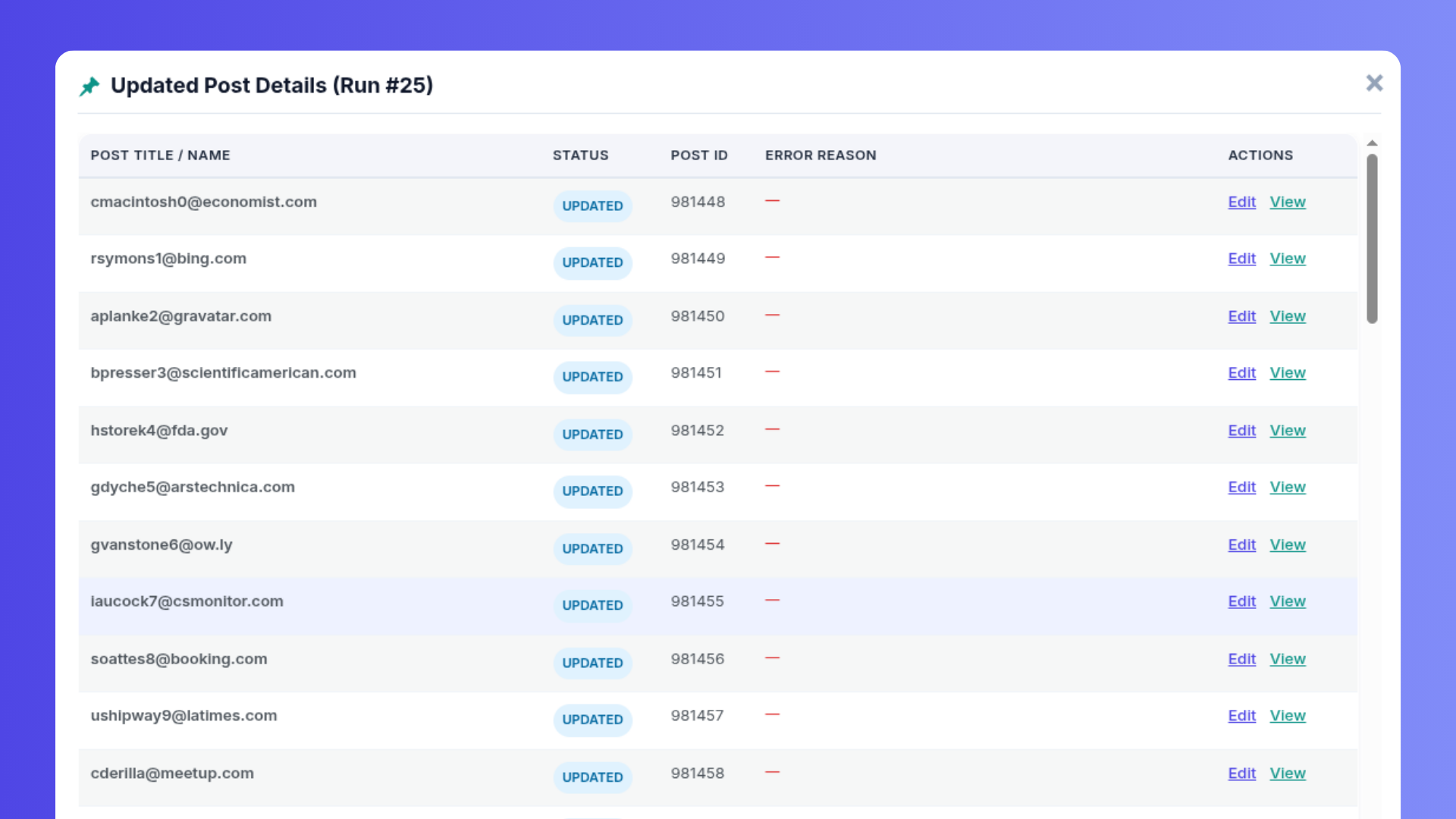The image size is (1456, 819).
Task: Click the pushpin icon beside the dialog title
Action: (x=89, y=86)
